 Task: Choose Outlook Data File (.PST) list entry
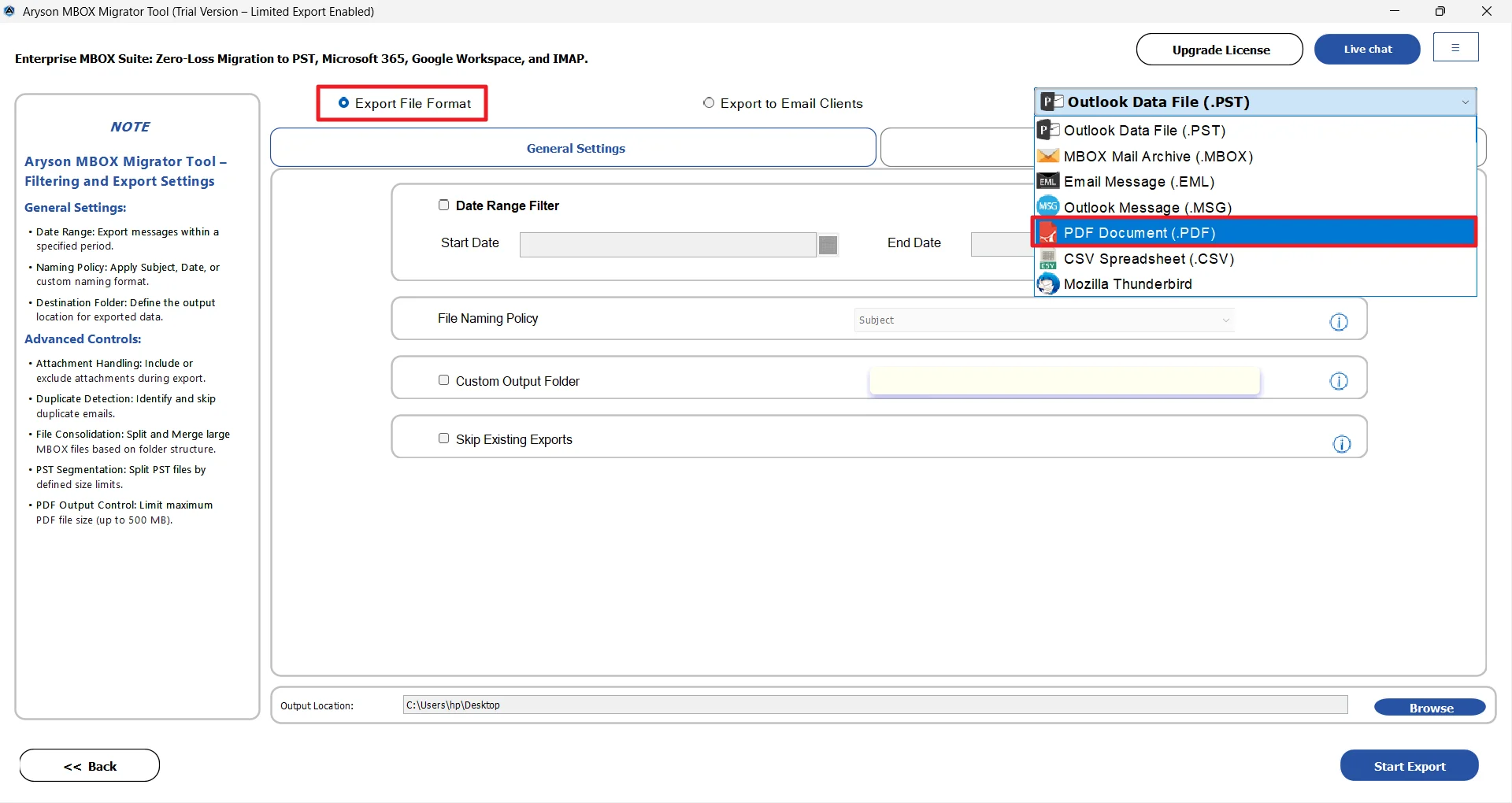point(1254,131)
